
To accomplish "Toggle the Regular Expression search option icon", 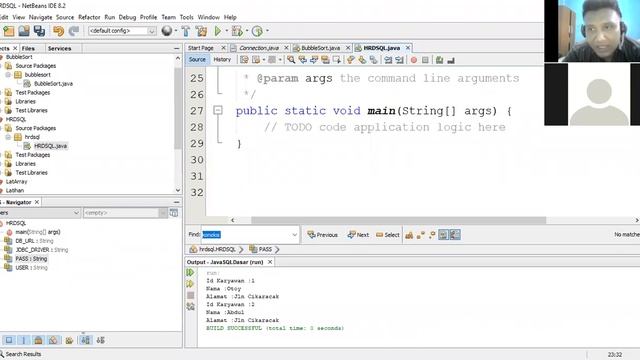I will 432,235.
